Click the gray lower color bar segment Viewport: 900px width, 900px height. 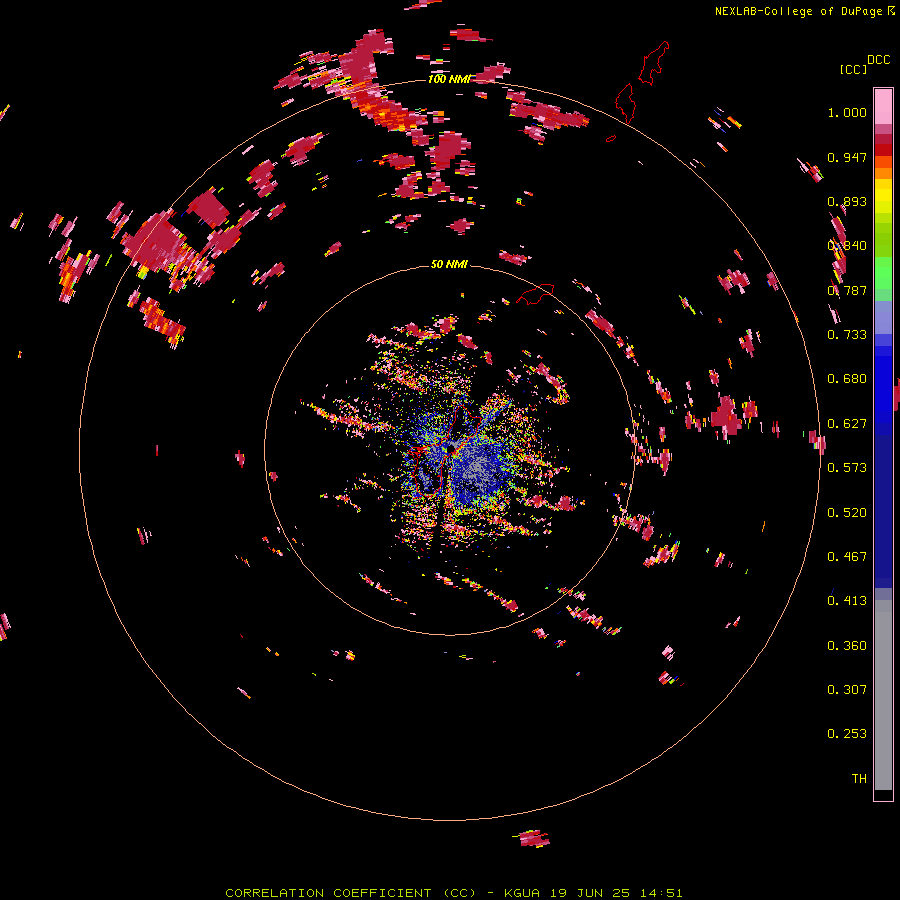[883, 695]
